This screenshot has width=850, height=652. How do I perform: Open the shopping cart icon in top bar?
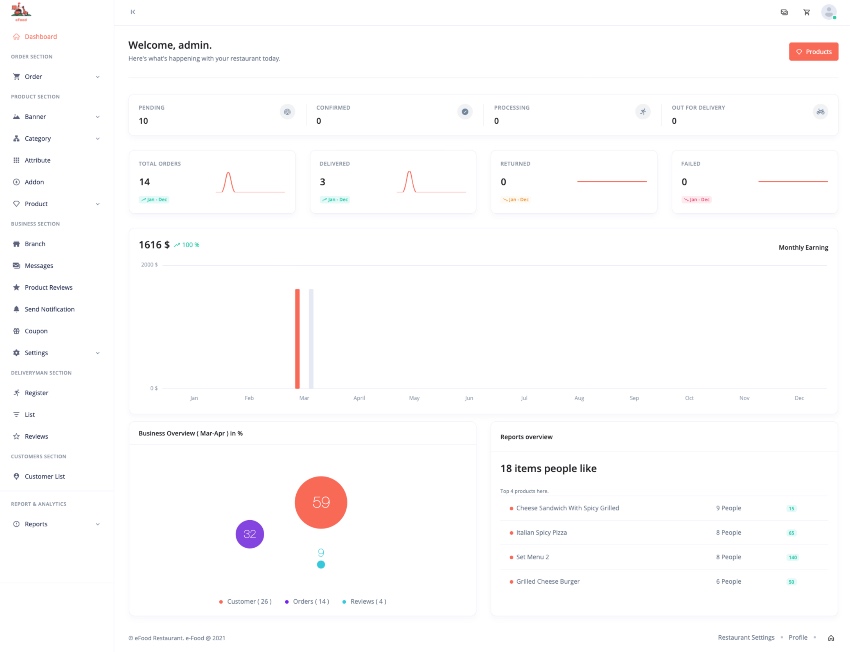click(x=806, y=12)
